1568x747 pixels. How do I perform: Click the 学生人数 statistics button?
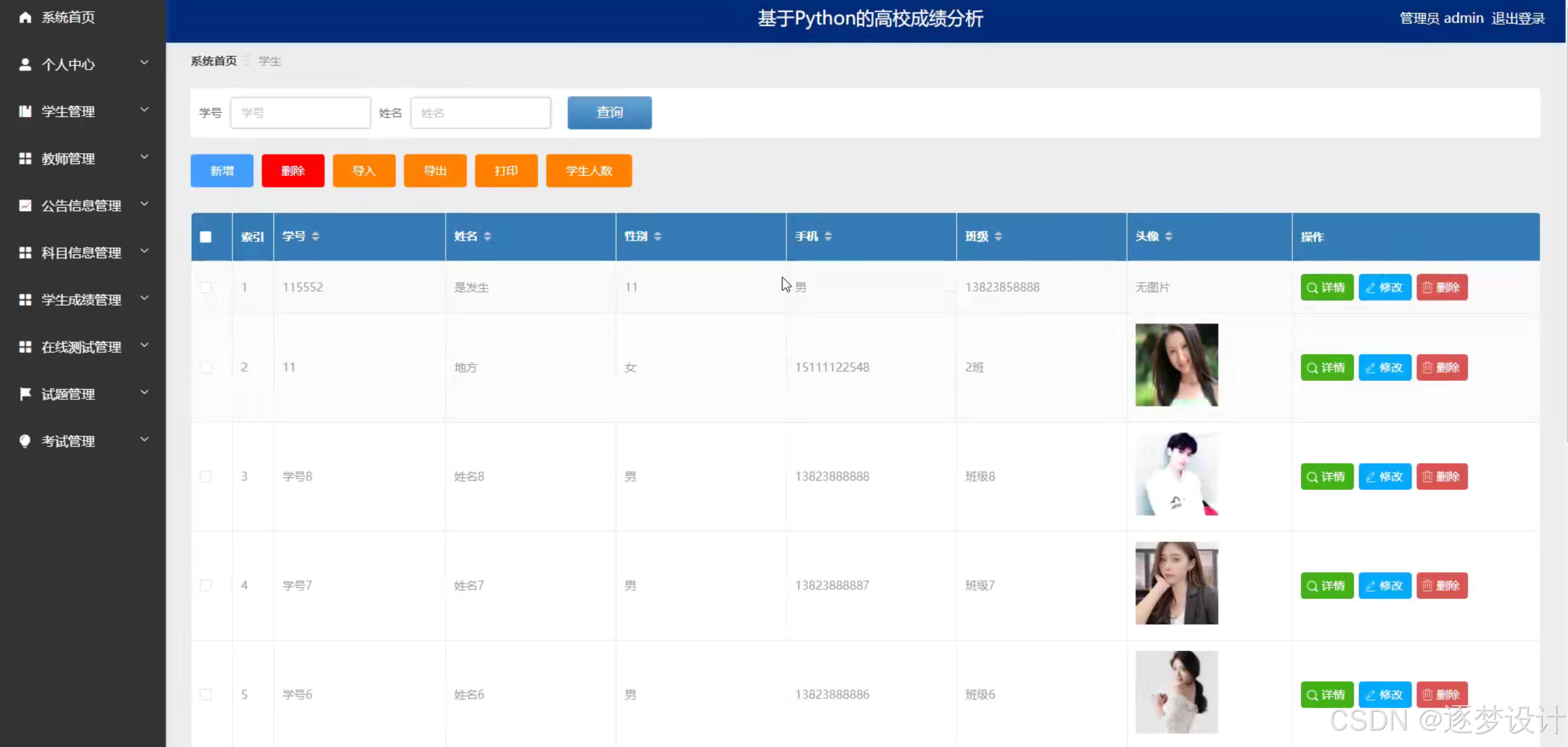point(589,171)
